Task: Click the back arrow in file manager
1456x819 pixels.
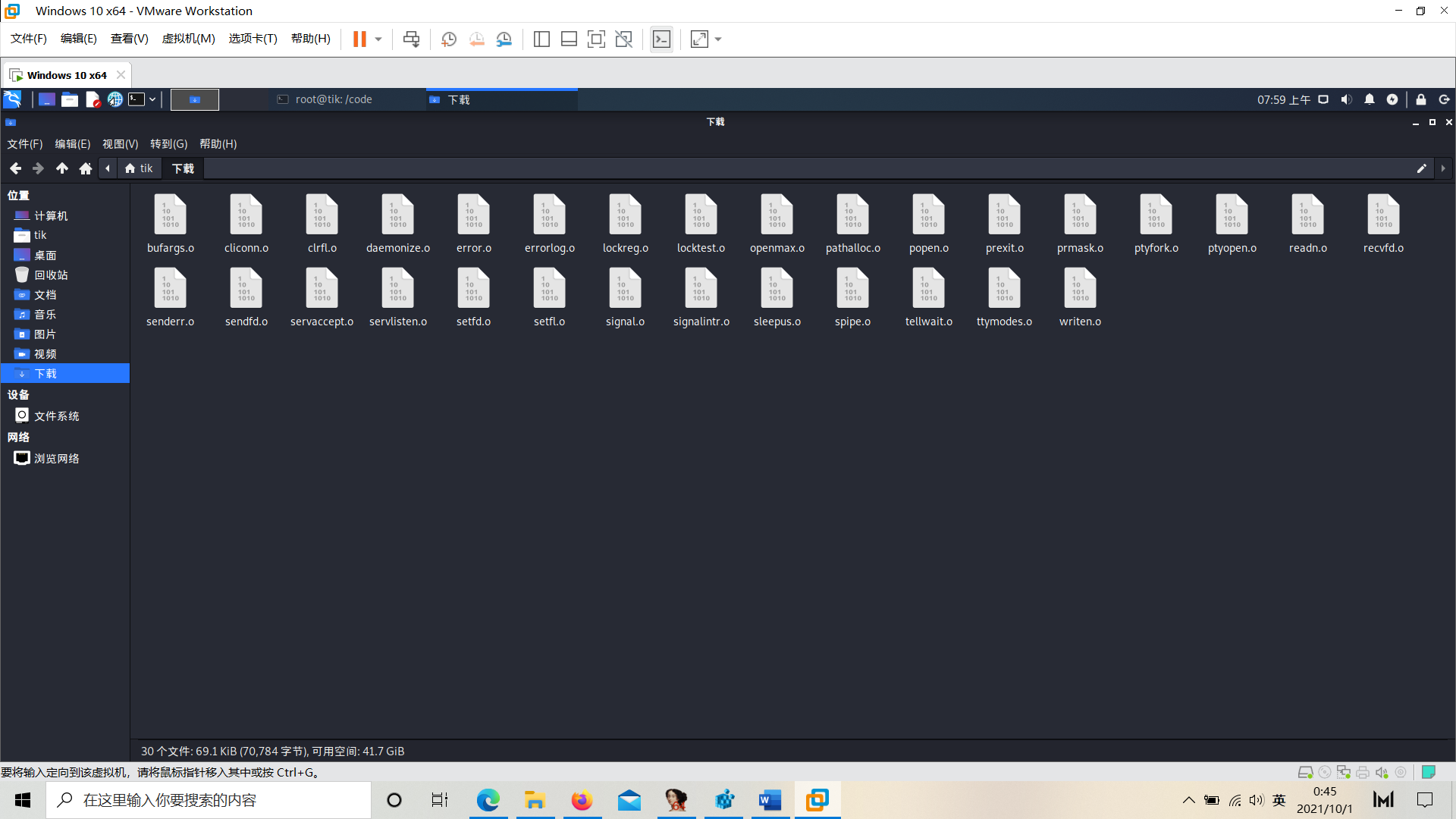Action: click(15, 168)
